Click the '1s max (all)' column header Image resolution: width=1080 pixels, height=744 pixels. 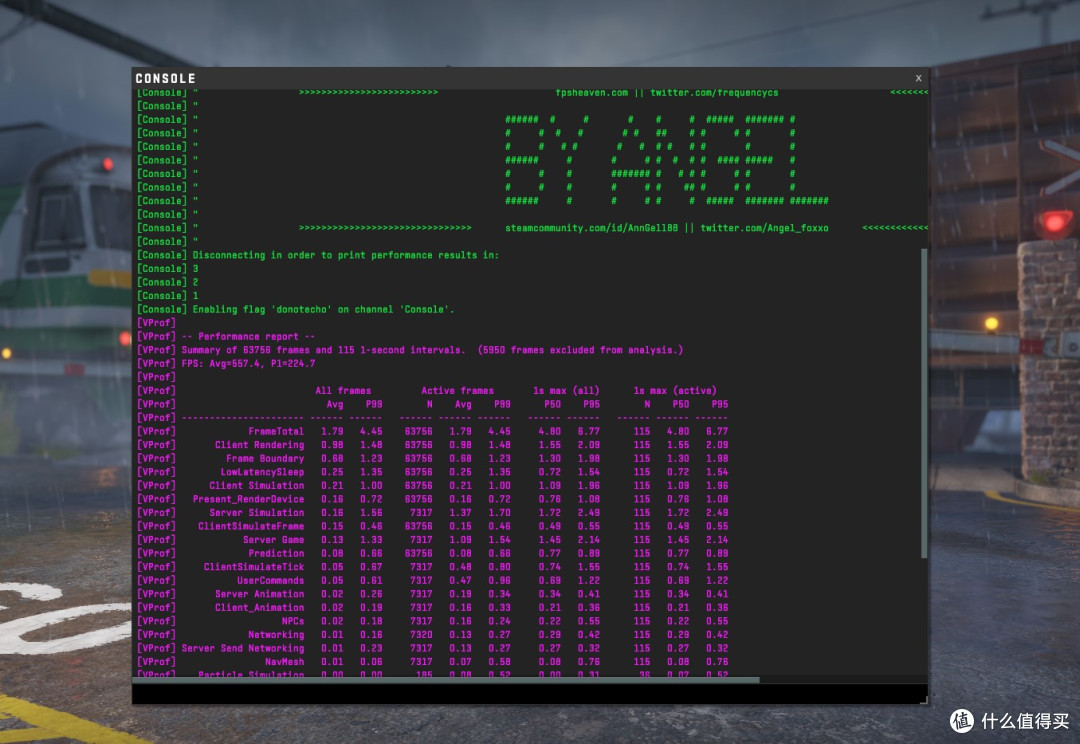566,391
